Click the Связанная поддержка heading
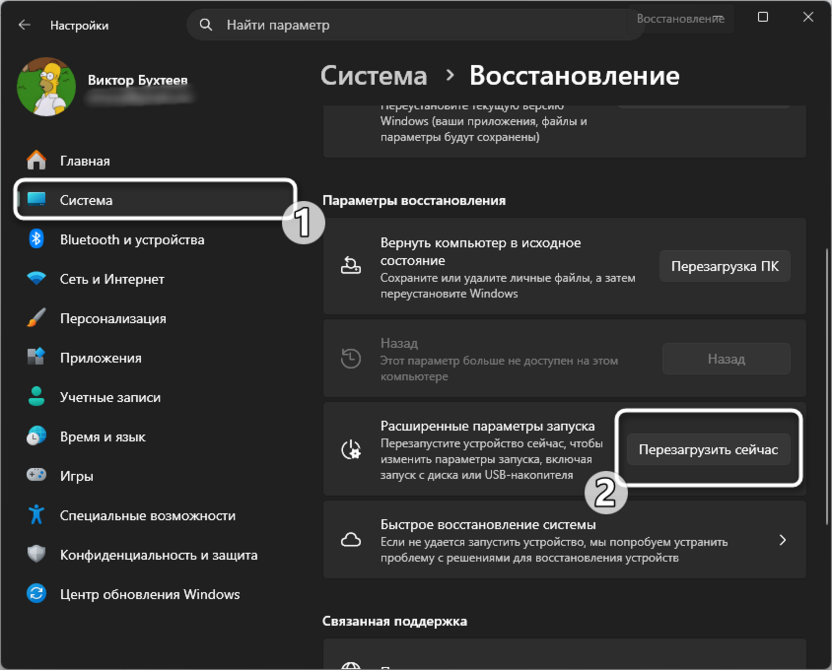Viewport: 832px width, 670px height. pyautogui.click(x=395, y=621)
